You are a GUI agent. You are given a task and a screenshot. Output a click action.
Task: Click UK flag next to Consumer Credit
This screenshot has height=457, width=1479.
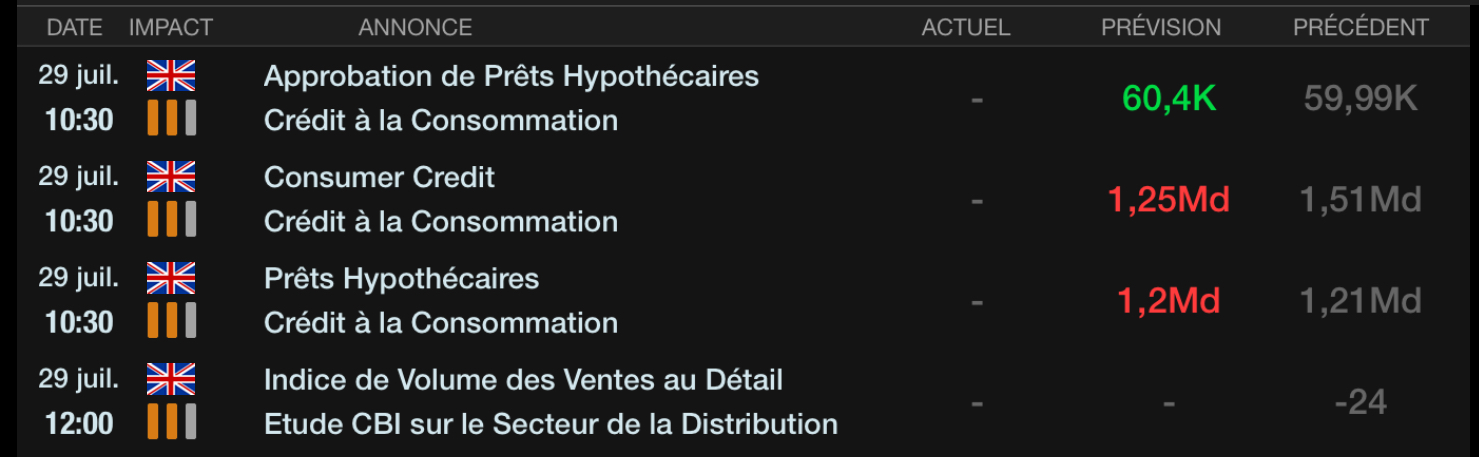[x=171, y=177]
